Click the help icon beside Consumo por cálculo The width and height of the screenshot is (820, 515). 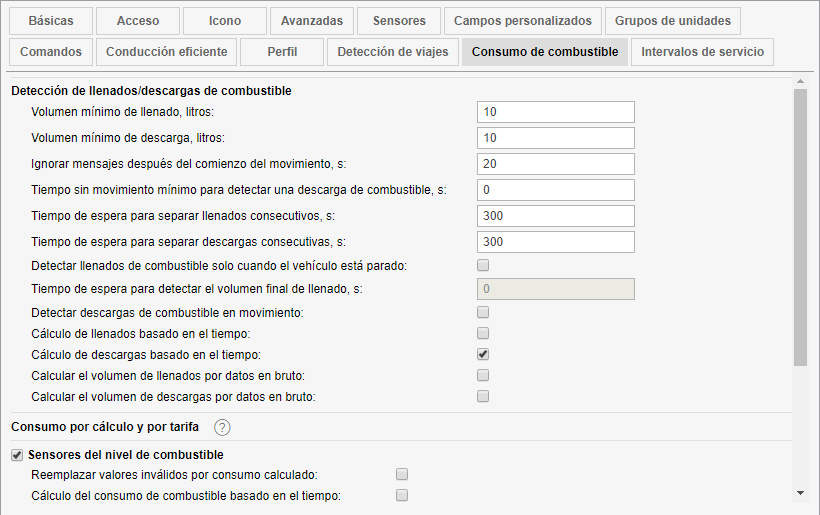(222, 427)
